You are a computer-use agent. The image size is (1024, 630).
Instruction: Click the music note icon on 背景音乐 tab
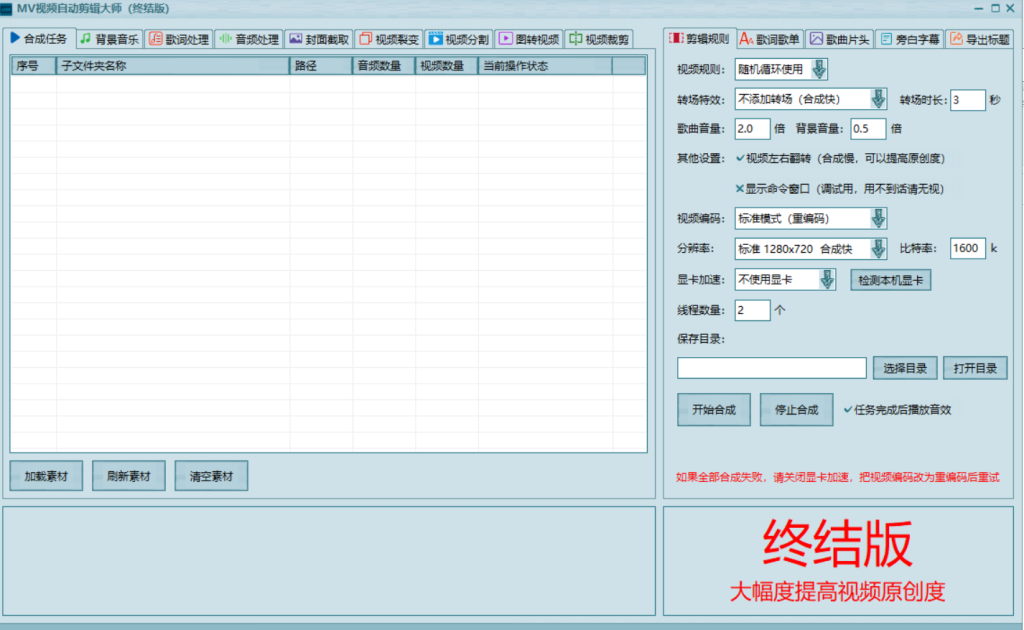click(x=86, y=39)
